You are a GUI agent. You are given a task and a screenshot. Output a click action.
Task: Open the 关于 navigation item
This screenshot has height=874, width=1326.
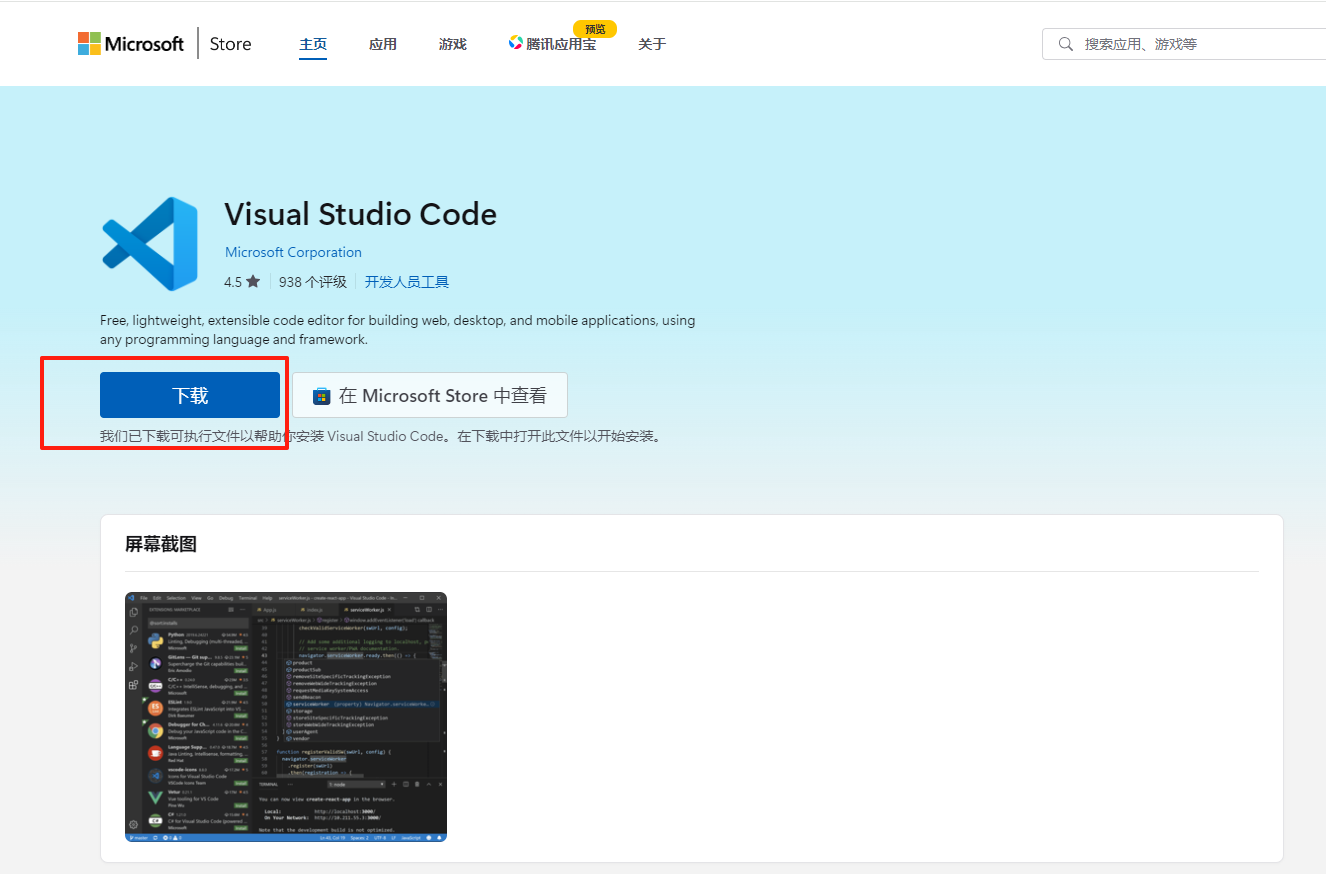coord(652,44)
